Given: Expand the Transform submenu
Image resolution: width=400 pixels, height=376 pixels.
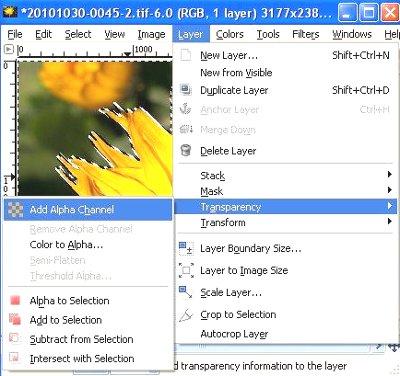Looking at the screenshot, I should pyautogui.click(x=286, y=222).
